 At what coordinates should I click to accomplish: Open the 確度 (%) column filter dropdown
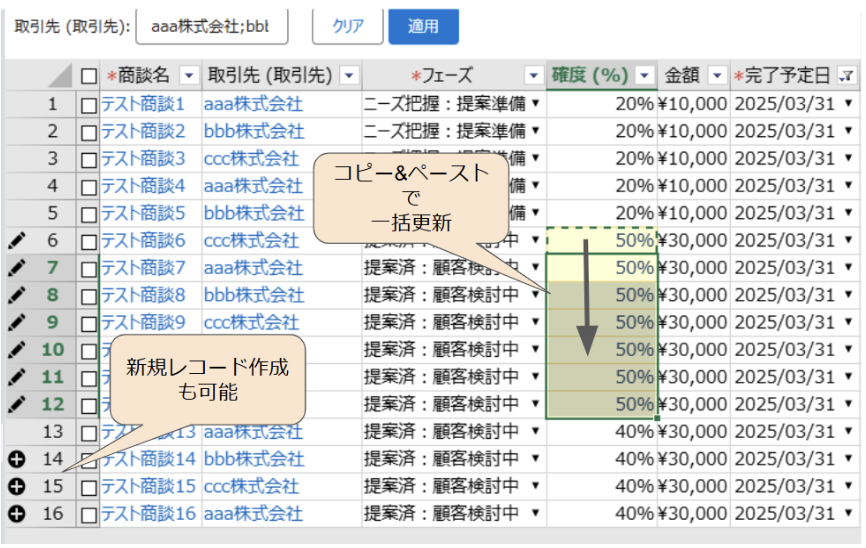(645, 76)
